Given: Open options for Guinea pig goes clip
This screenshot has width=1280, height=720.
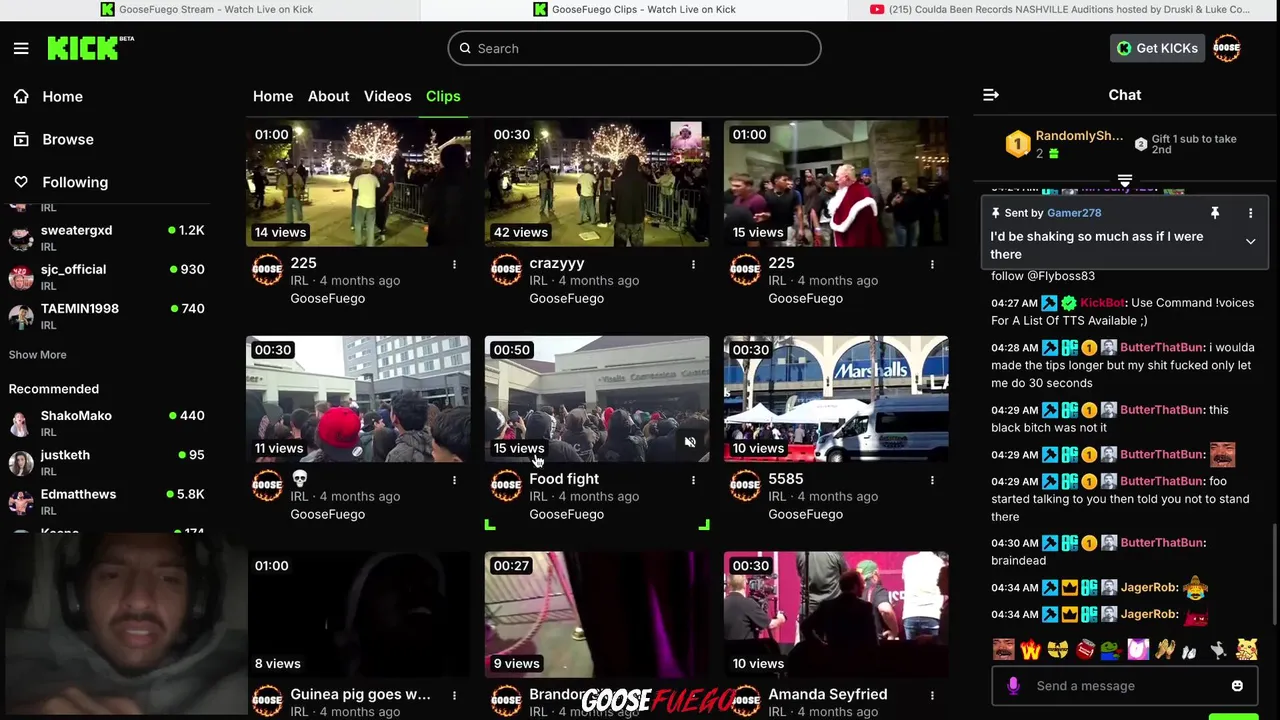Looking at the screenshot, I should (454, 695).
